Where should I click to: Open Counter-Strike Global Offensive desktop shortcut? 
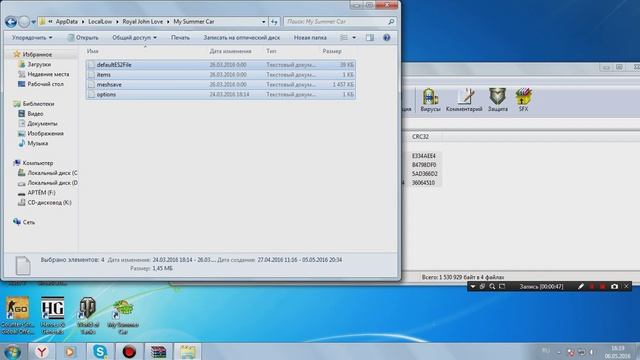click(18, 315)
